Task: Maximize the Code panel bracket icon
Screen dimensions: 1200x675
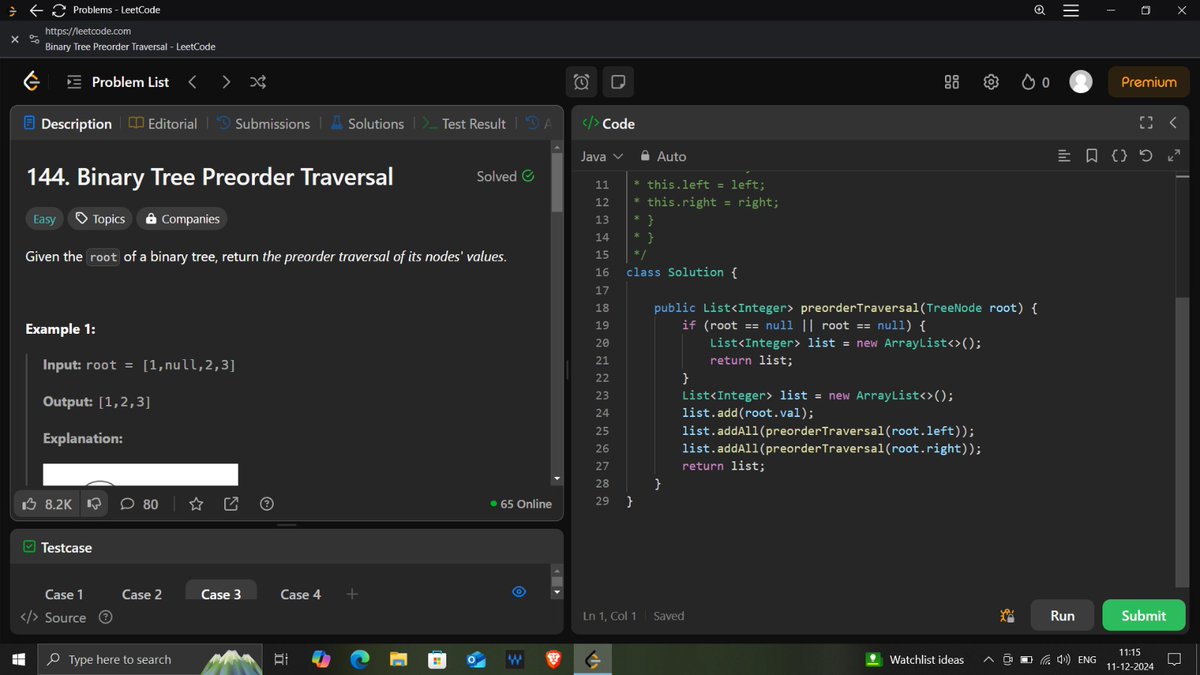Action: pyautogui.click(x=1146, y=124)
